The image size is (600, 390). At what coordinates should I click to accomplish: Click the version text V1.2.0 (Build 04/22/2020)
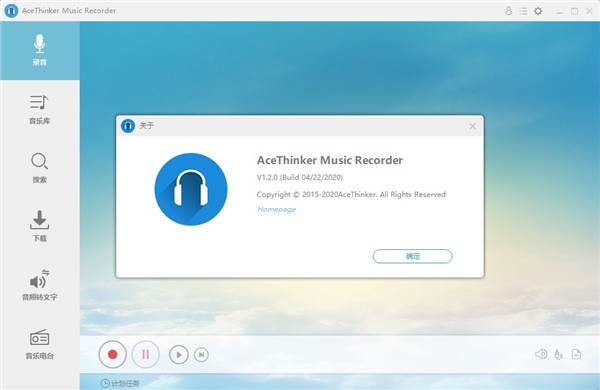pos(300,177)
